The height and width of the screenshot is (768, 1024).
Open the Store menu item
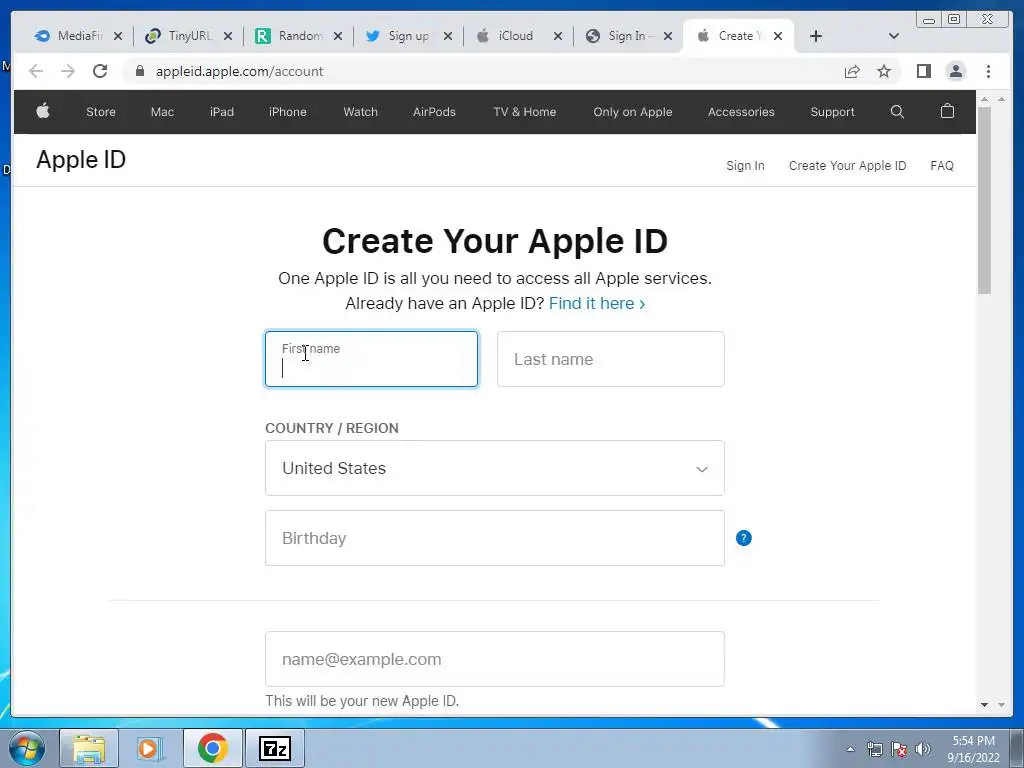coord(101,112)
